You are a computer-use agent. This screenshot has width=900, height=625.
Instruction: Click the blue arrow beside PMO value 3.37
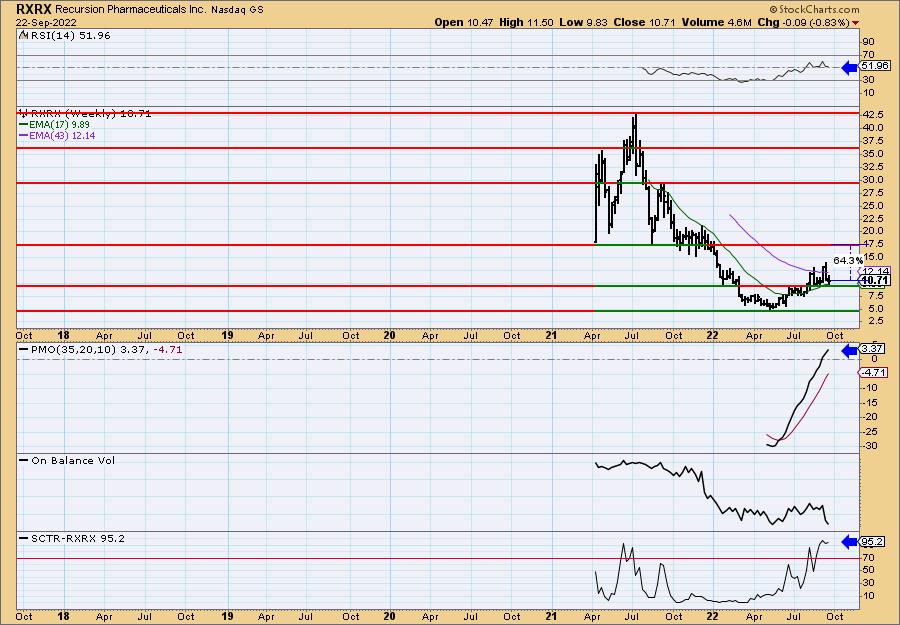(849, 351)
